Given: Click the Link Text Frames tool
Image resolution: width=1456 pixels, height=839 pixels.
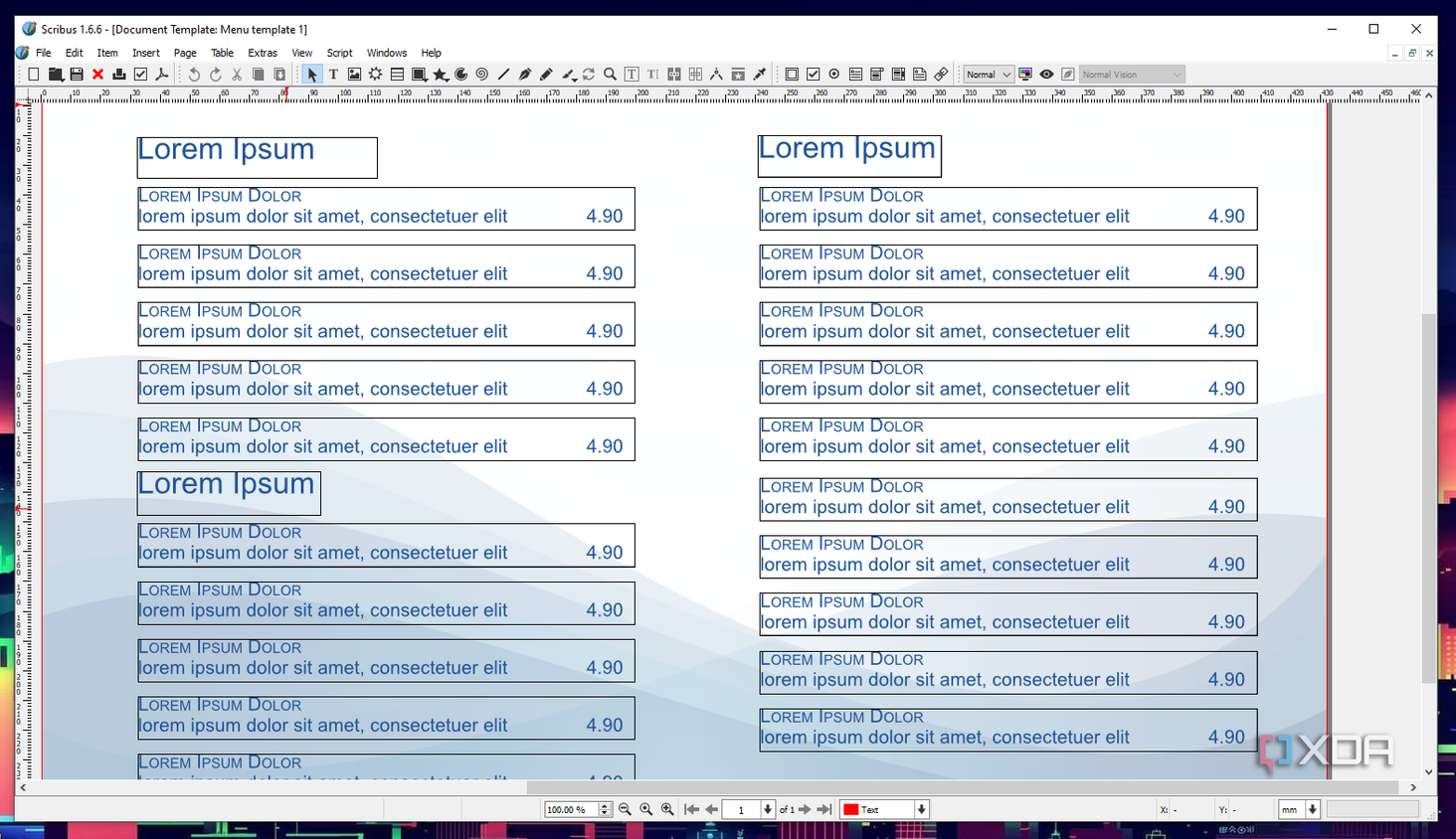Looking at the screenshot, I should (x=674, y=75).
